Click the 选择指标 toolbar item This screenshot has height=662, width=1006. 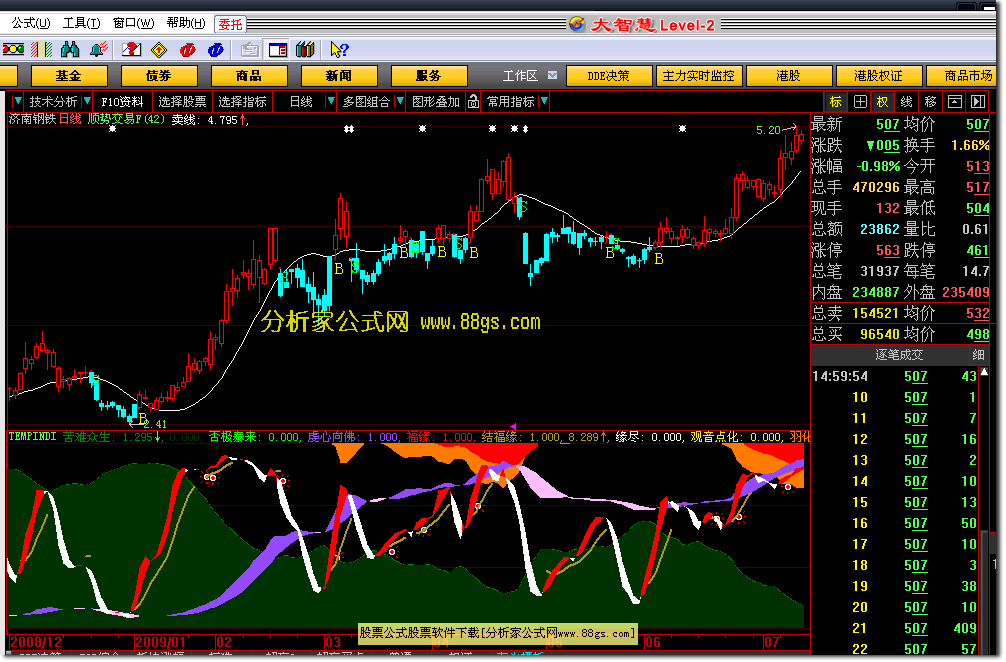tap(242, 101)
